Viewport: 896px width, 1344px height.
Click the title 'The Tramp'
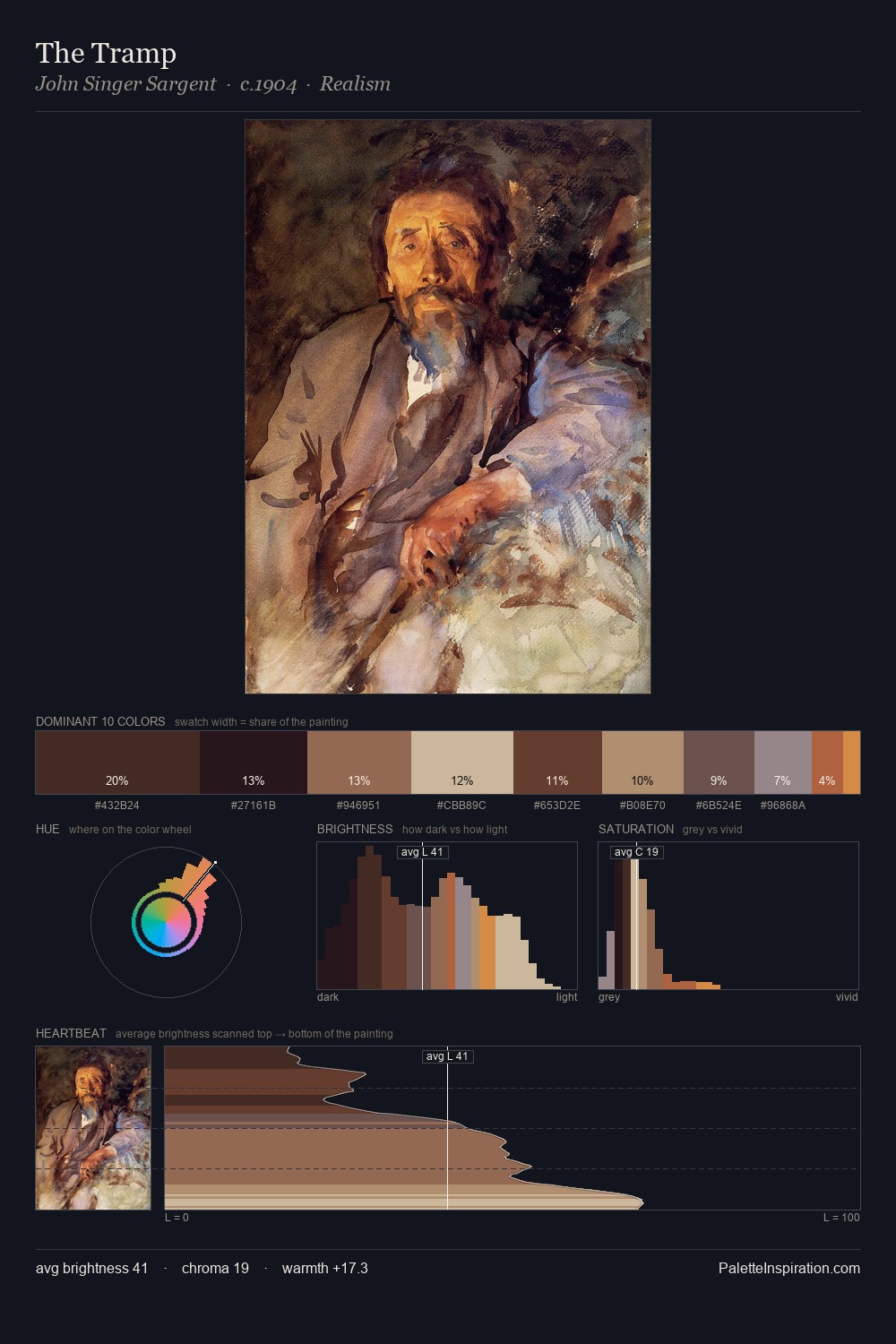click(106, 53)
